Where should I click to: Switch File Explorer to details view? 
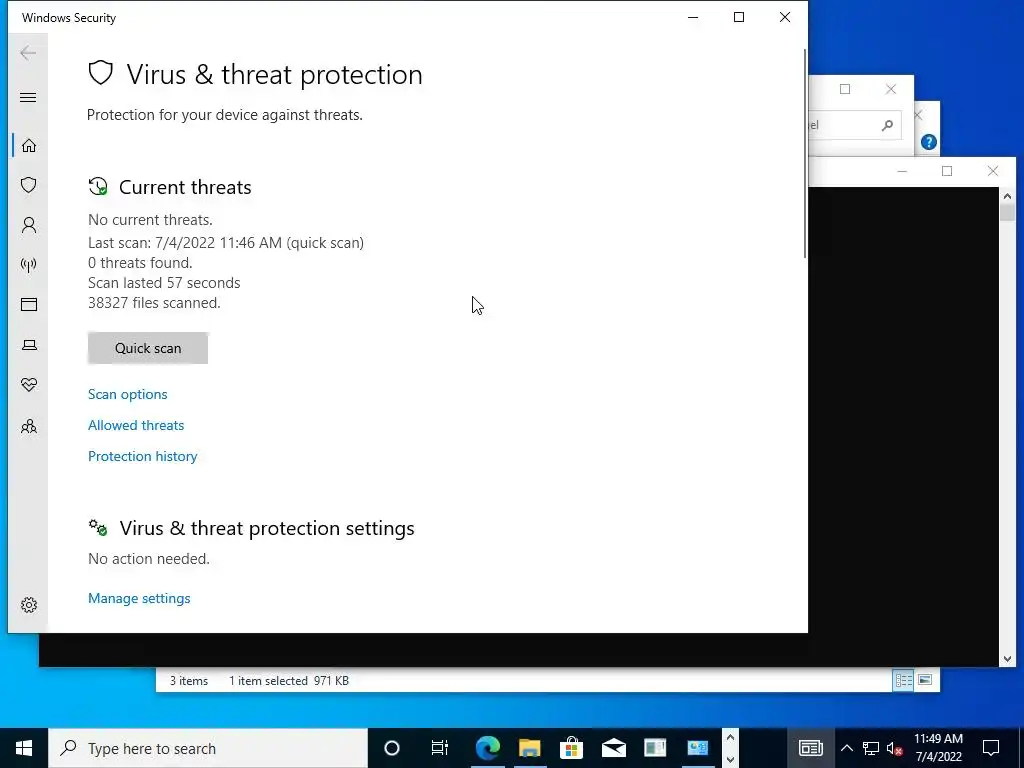click(904, 680)
